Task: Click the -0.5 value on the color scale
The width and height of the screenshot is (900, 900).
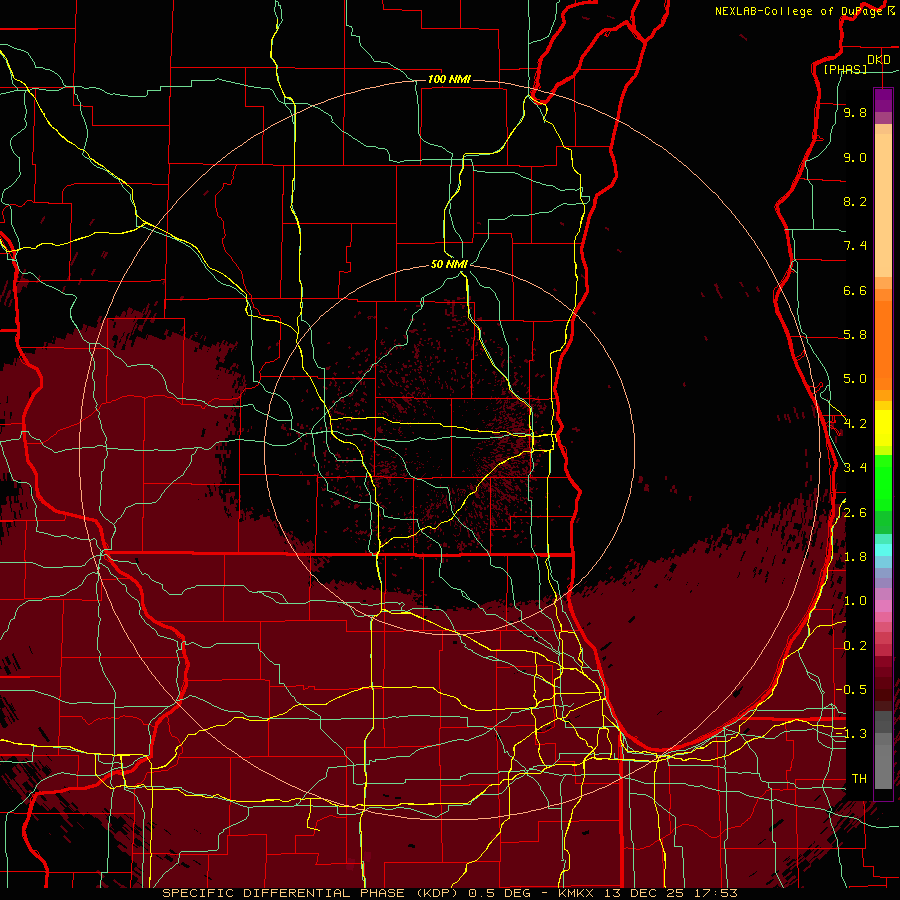Action: pos(851,690)
